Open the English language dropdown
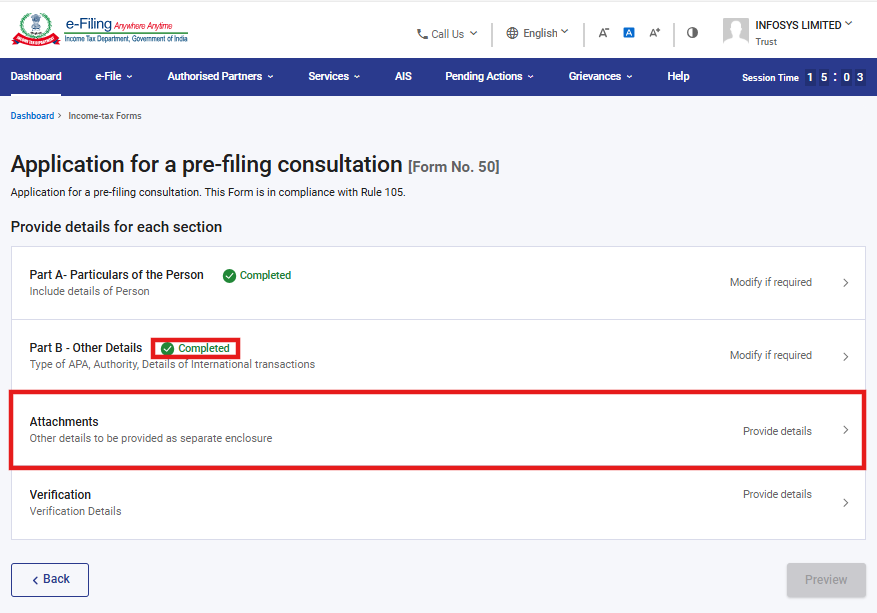 click(x=545, y=33)
